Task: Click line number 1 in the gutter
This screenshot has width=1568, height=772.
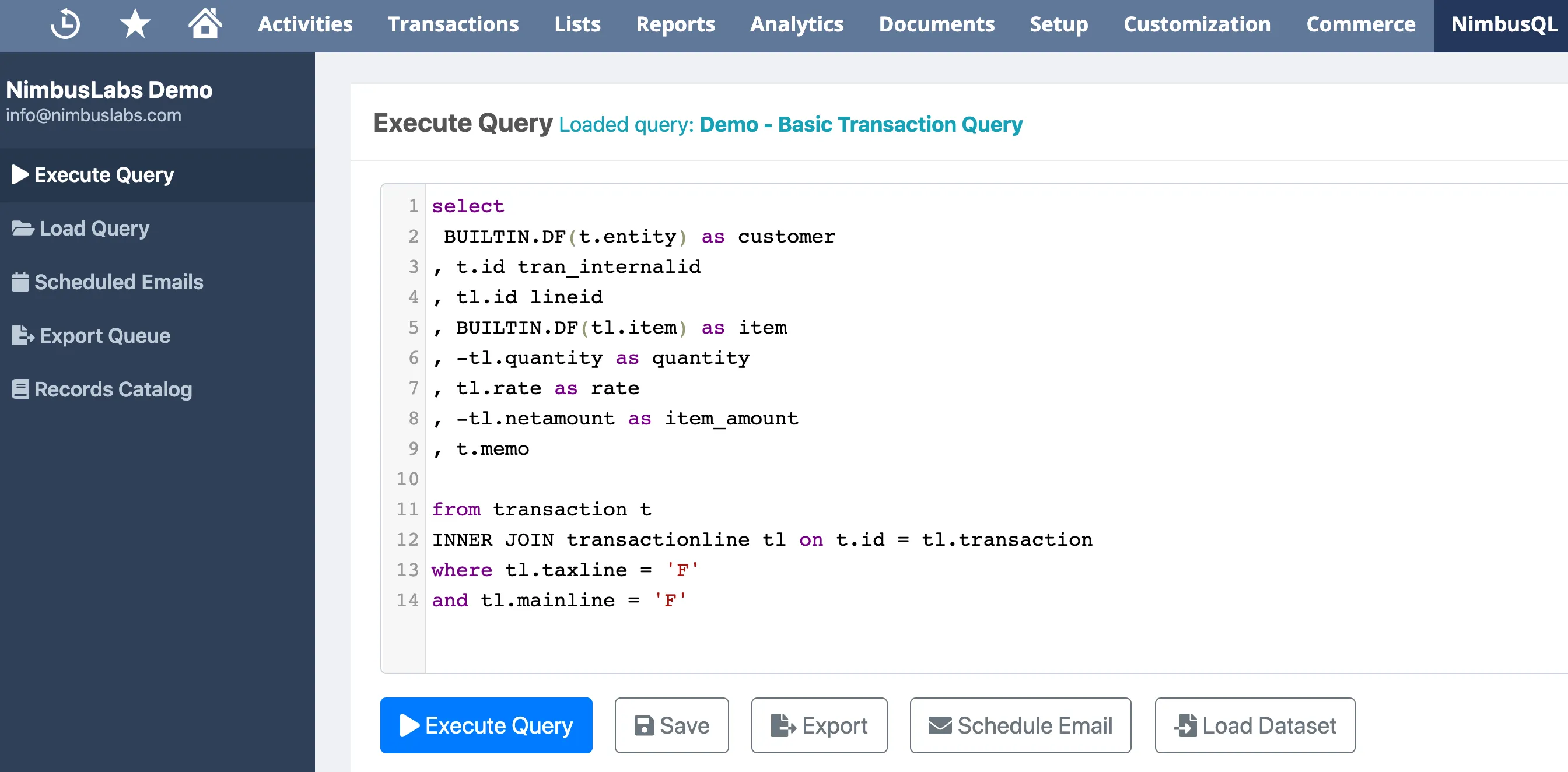Action: coord(414,206)
